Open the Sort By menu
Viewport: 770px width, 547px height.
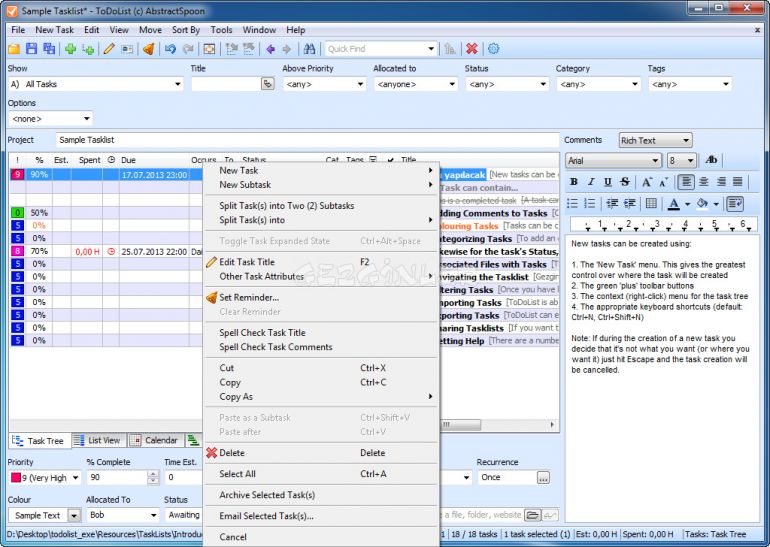coord(186,30)
